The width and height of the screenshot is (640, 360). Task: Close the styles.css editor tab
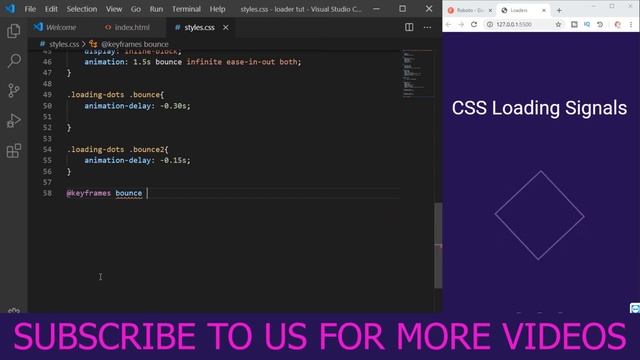[226, 27]
